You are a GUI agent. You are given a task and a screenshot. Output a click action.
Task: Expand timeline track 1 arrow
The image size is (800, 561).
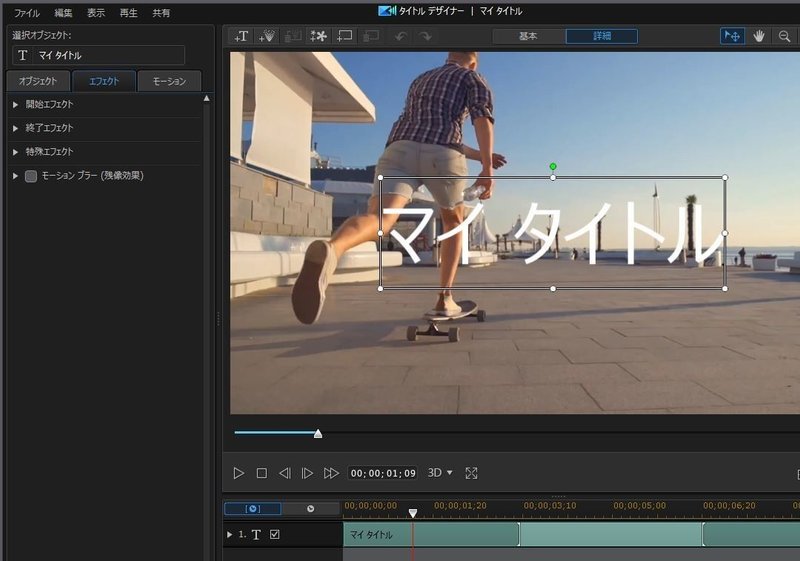tap(229, 534)
